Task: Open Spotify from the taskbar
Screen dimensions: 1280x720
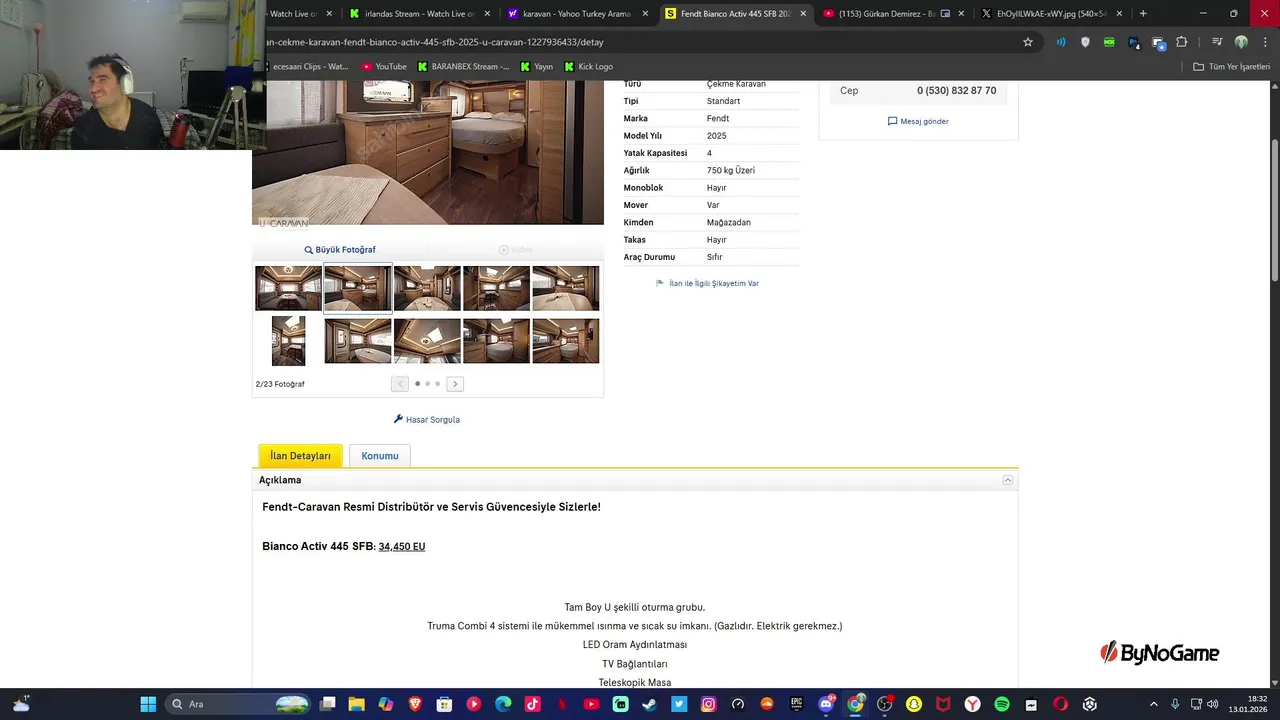Action: 1002,704
